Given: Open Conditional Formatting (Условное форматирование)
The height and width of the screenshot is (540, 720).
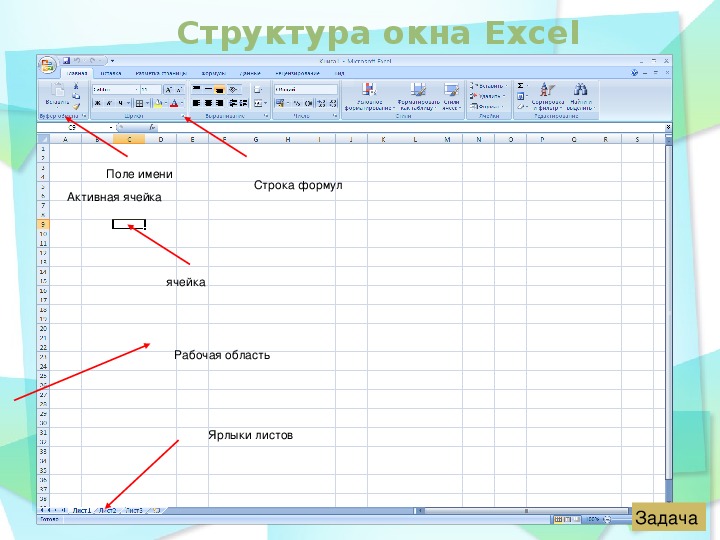Looking at the screenshot, I should tap(370, 96).
